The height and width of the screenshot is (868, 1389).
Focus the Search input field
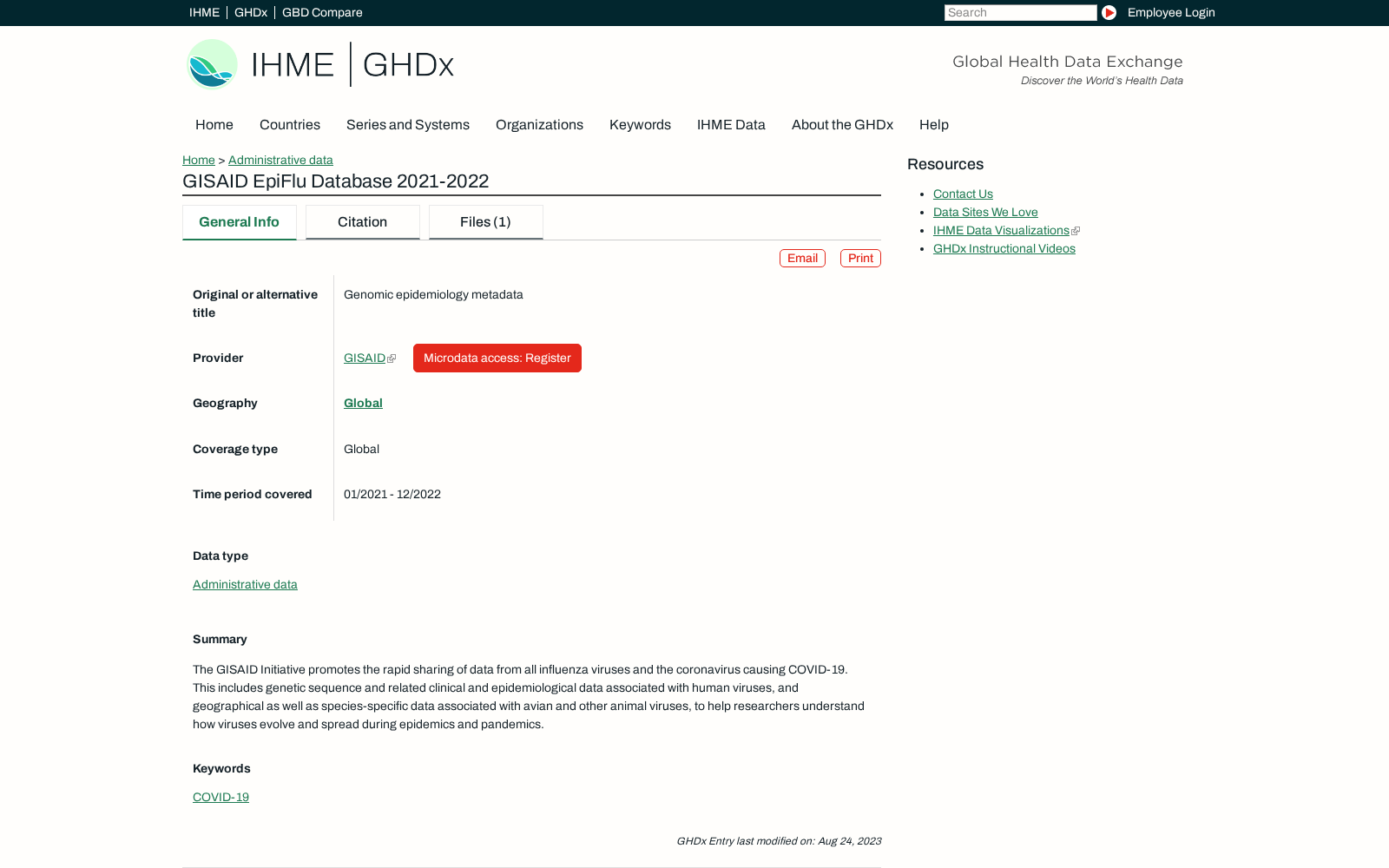coord(1020,12)
